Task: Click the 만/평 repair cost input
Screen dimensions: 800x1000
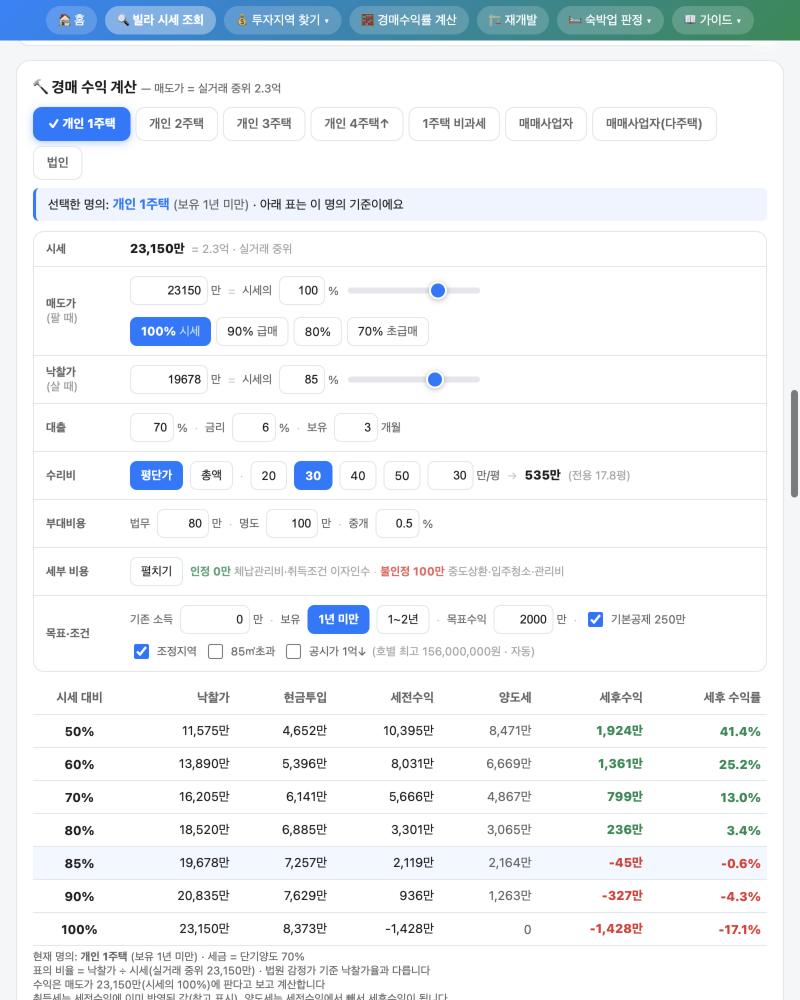Action: tap(450, 476)
